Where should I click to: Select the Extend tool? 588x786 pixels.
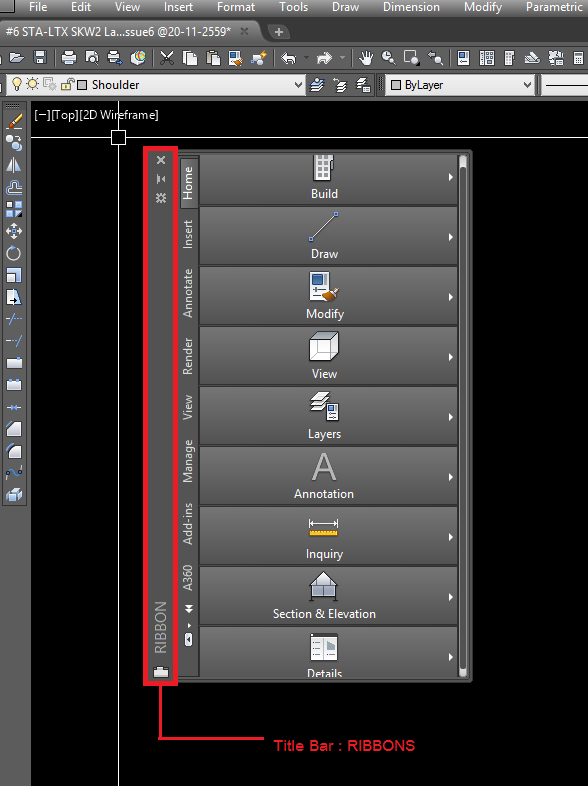tap(14, 341)
